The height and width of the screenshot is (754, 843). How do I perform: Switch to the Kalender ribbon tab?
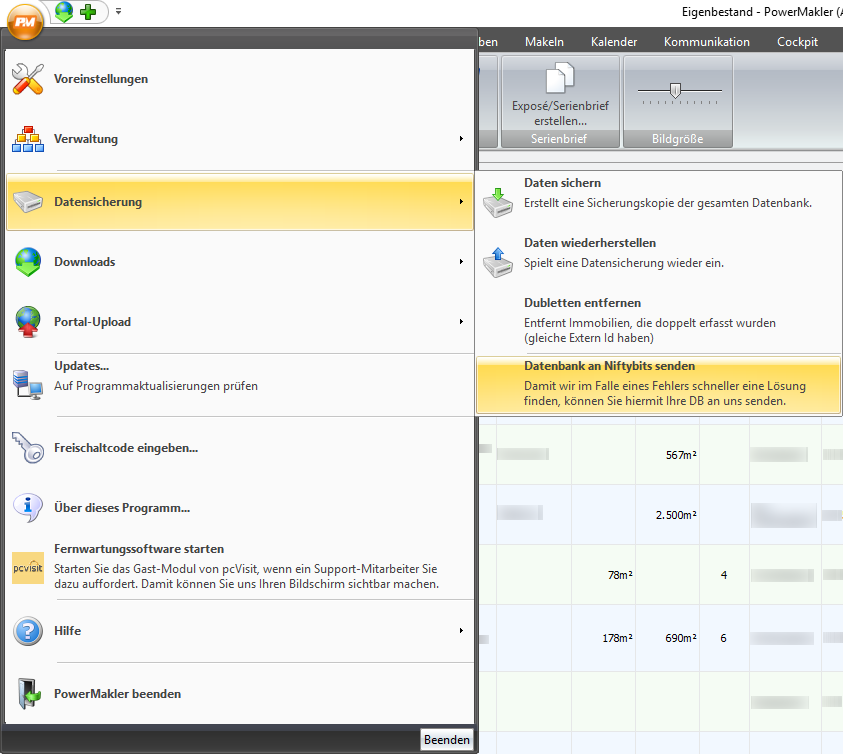613,42
